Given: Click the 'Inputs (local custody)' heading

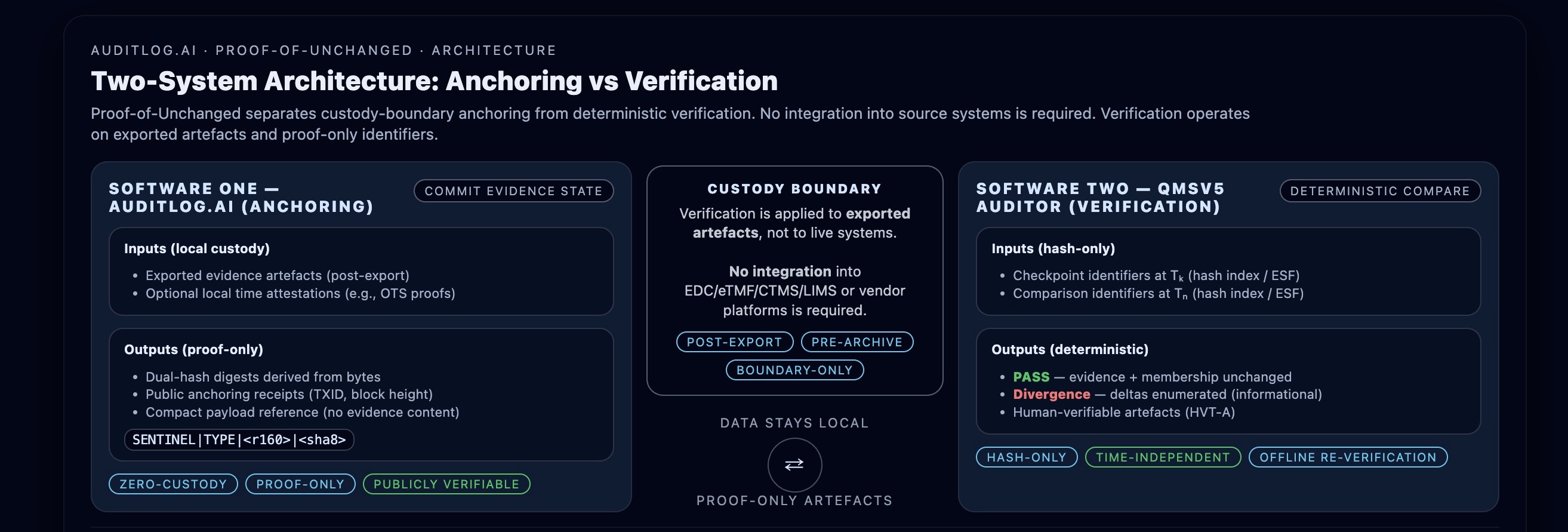Looking at the screenshot, I should pos(196,248).
